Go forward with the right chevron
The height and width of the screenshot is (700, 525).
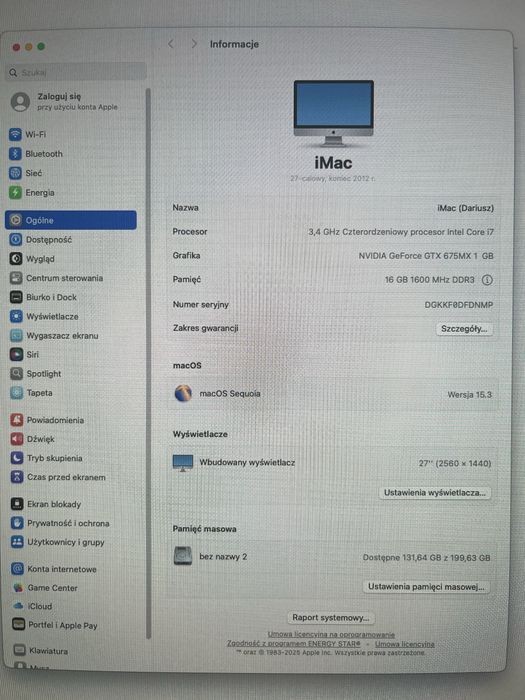coord(194,44)
